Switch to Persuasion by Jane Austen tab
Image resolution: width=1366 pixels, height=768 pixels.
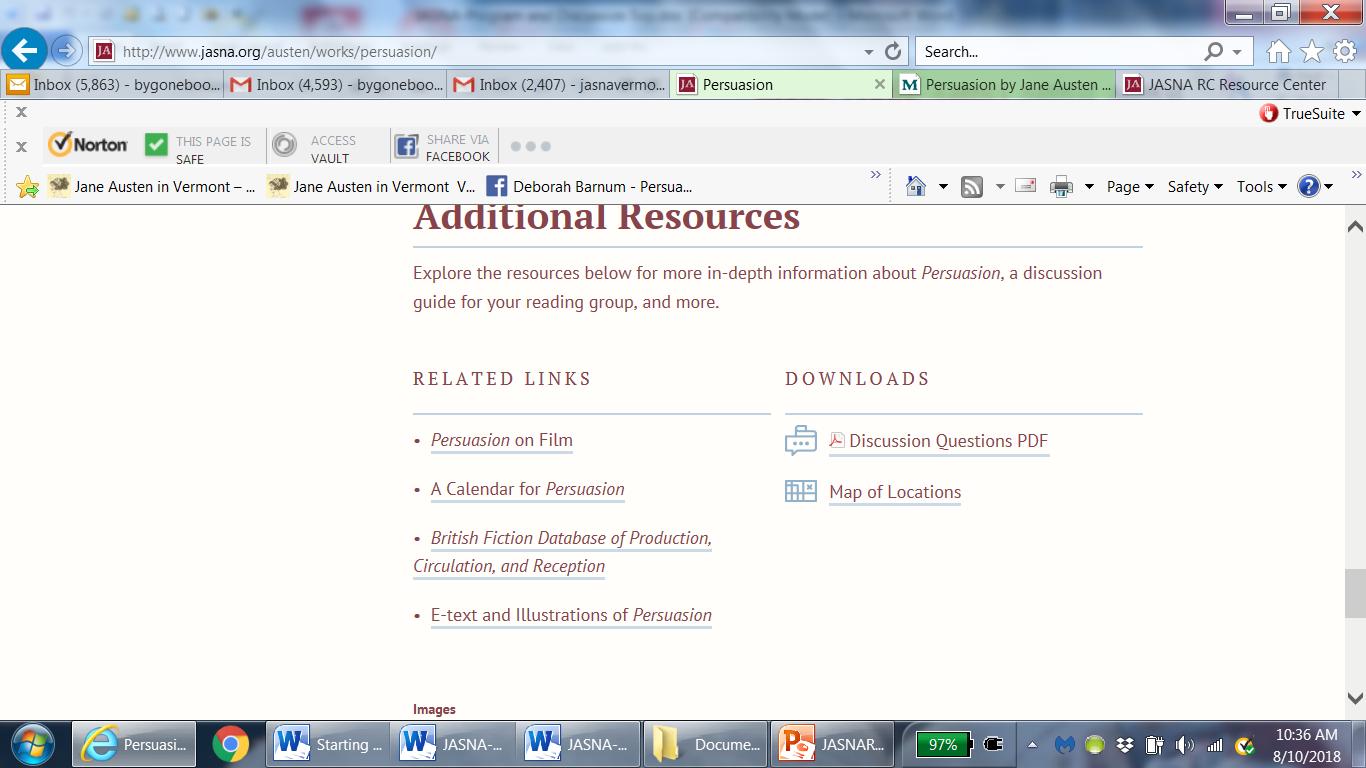tap(1006, 85)
